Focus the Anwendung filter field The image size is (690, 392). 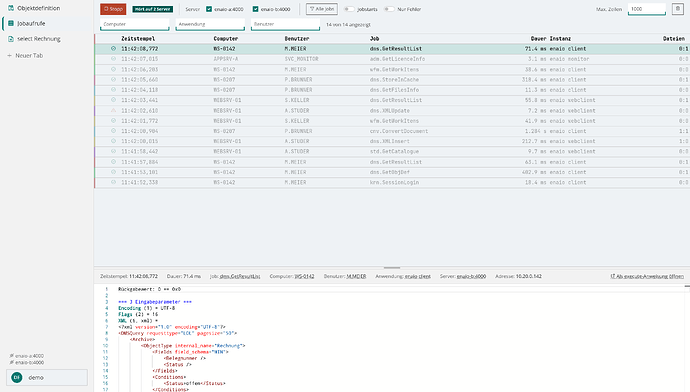[x=210, y=24]
